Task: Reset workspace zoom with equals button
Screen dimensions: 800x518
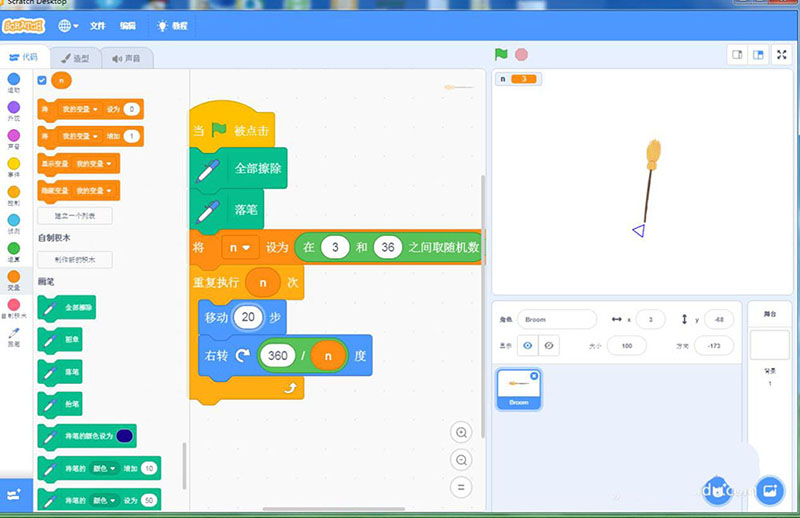Action: point(461,487)
